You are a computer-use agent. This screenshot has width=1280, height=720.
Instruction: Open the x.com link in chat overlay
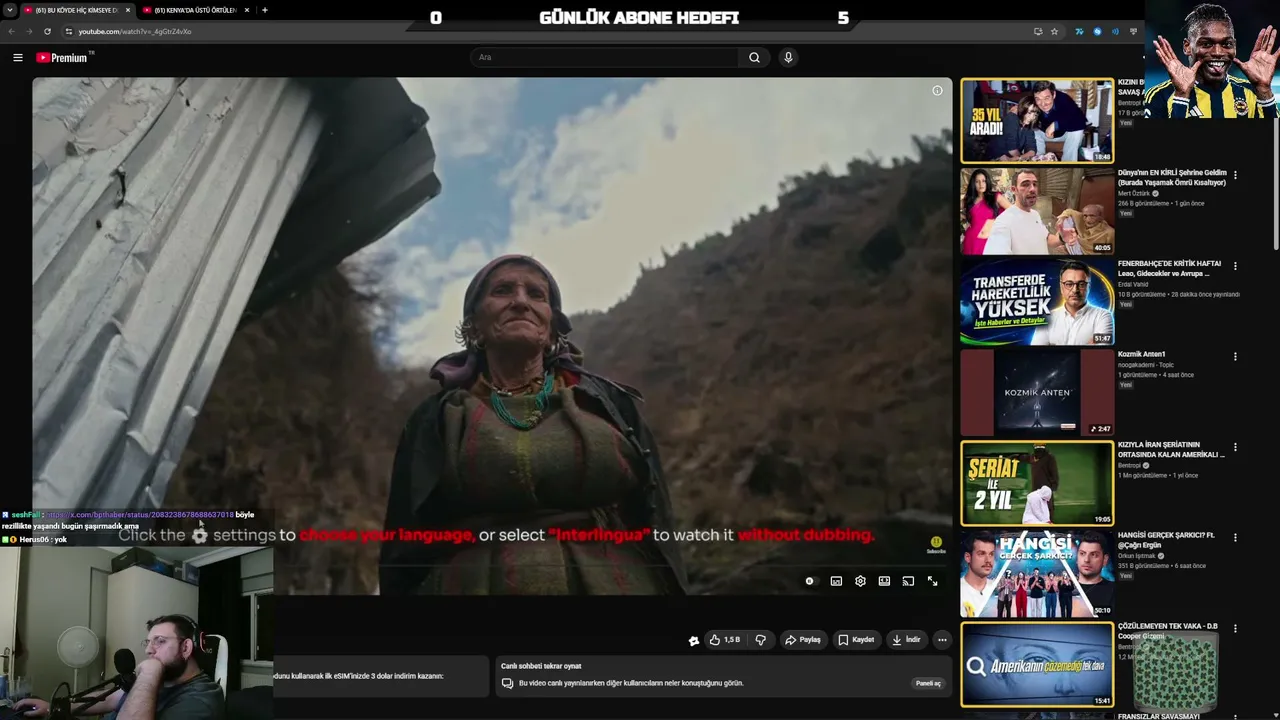[140, 515]
